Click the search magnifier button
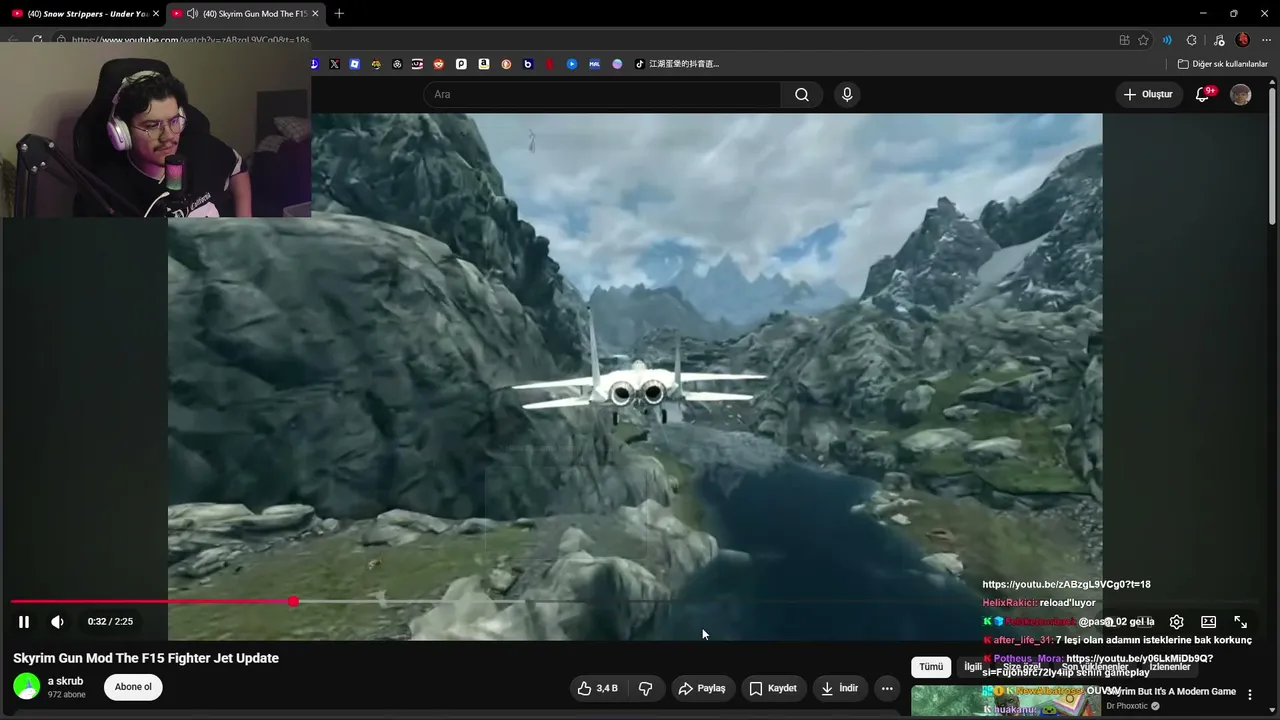Screen dimensions: 1280x720 coord(802,94)
